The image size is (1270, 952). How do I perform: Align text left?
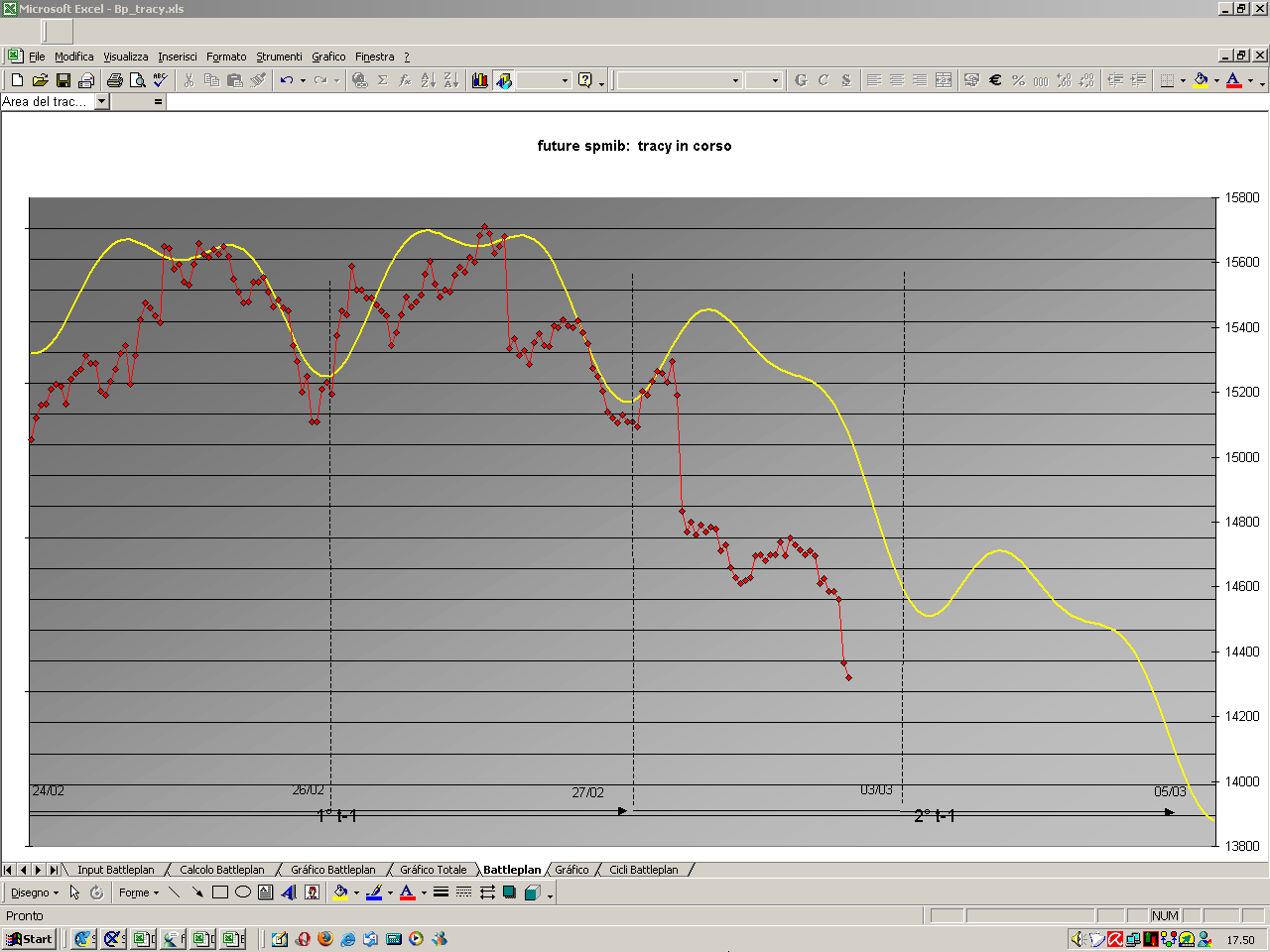874,80
